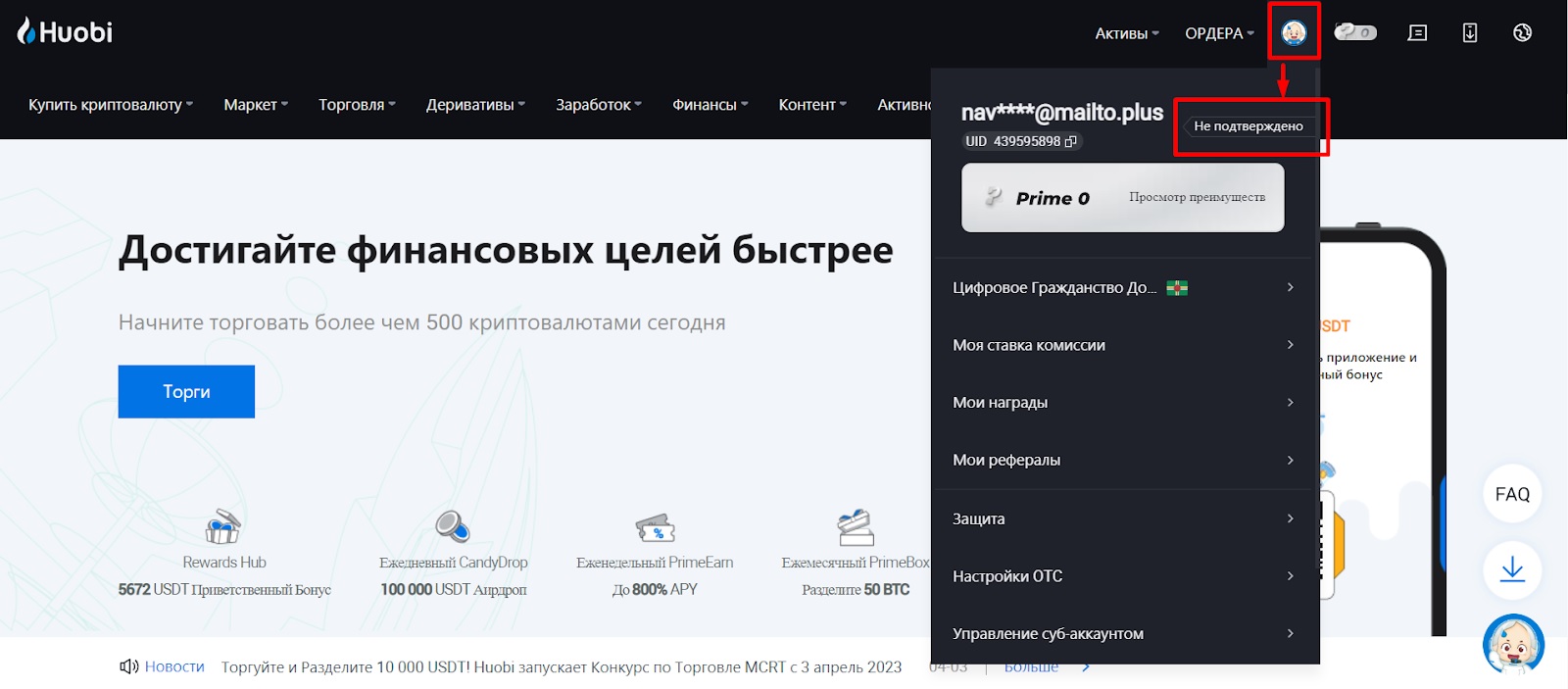Open the support chat mascot icon
1568x689 pixels.
pos(1513,644)
